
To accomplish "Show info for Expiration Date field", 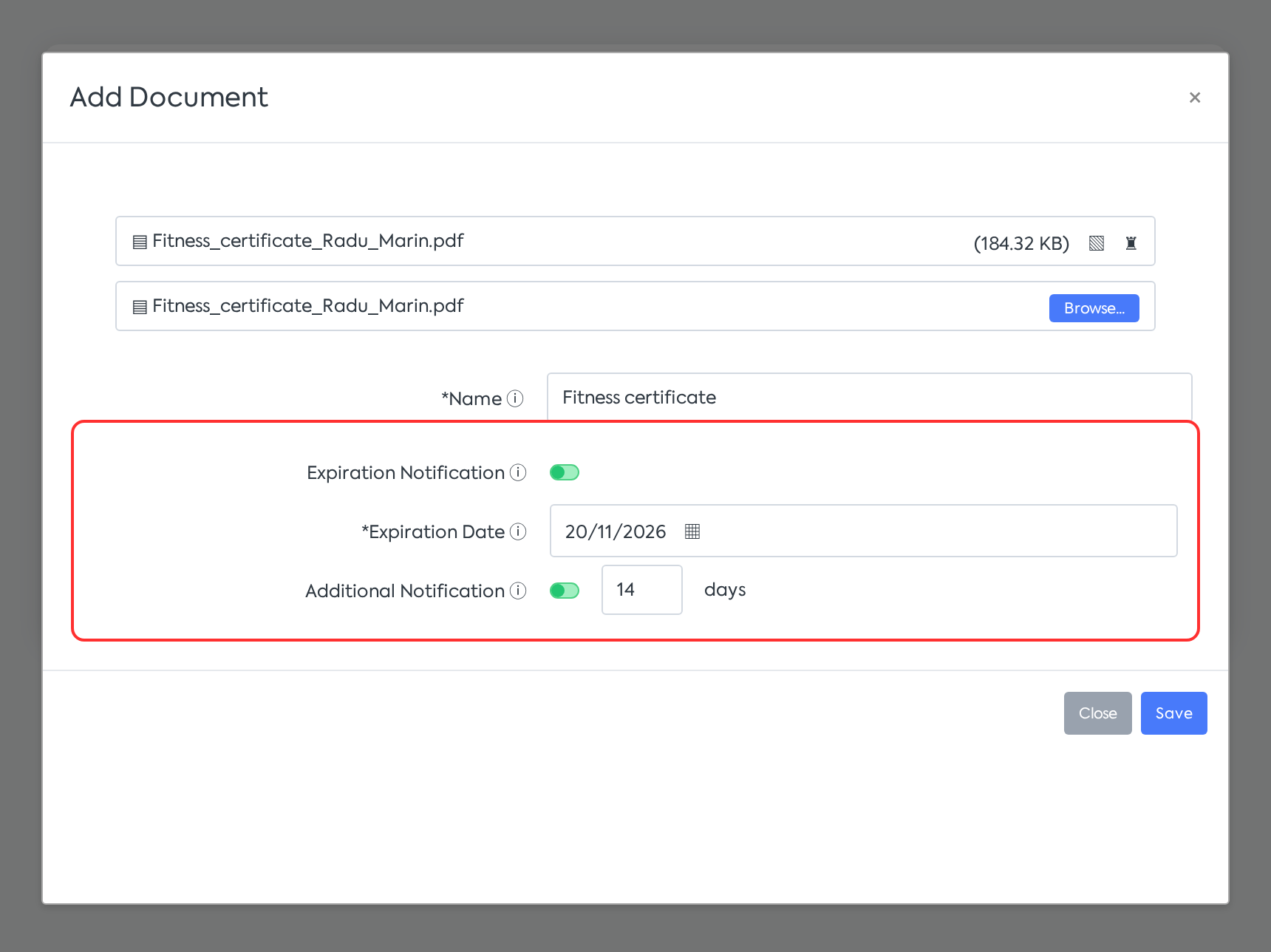I will [x=519, y=531].
